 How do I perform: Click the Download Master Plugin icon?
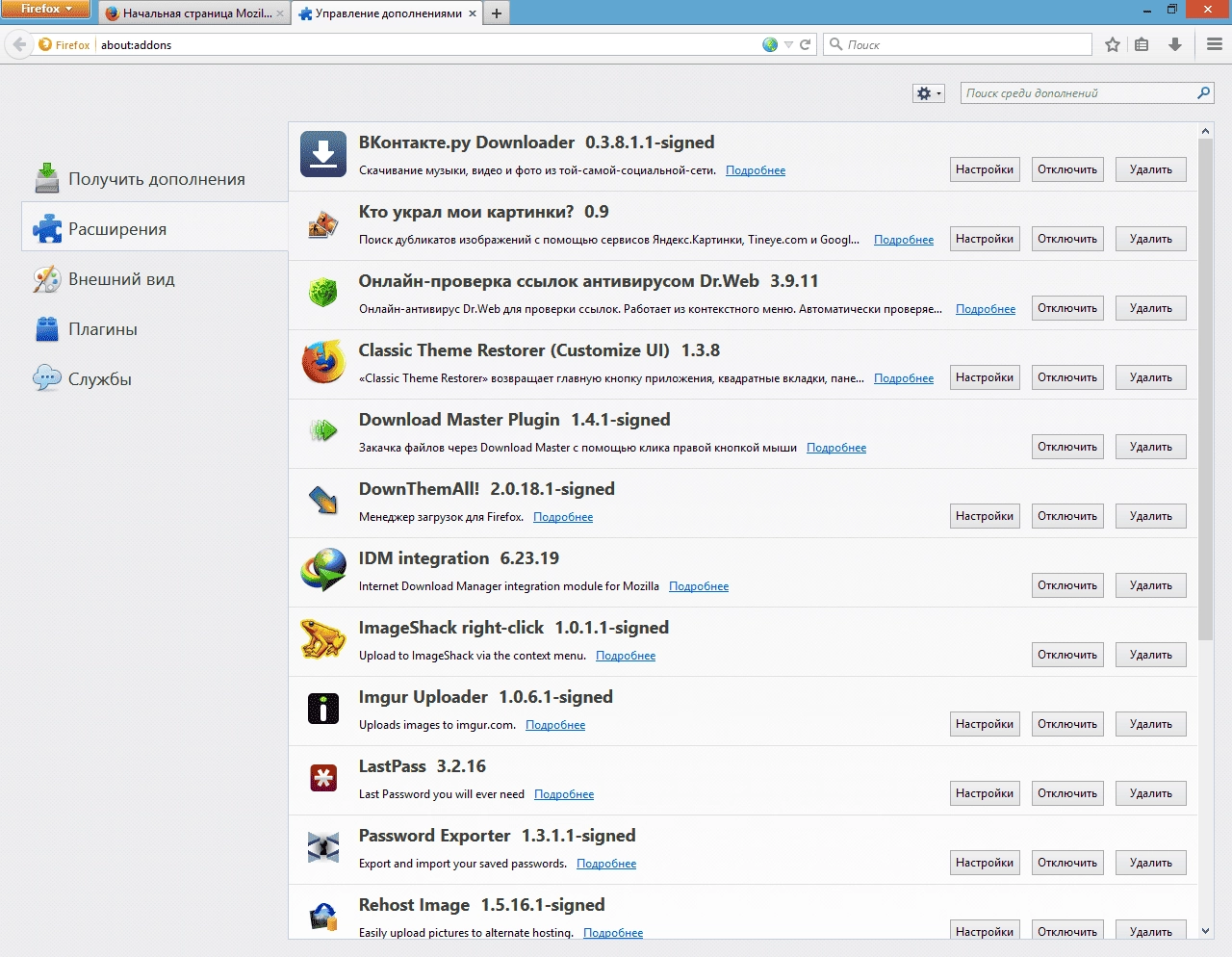[x=323, y=431]
